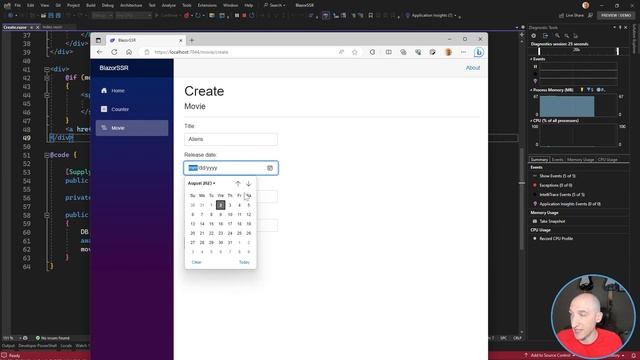Toggle browser split screen icon
640x360 pixels.
coord(389,52)
